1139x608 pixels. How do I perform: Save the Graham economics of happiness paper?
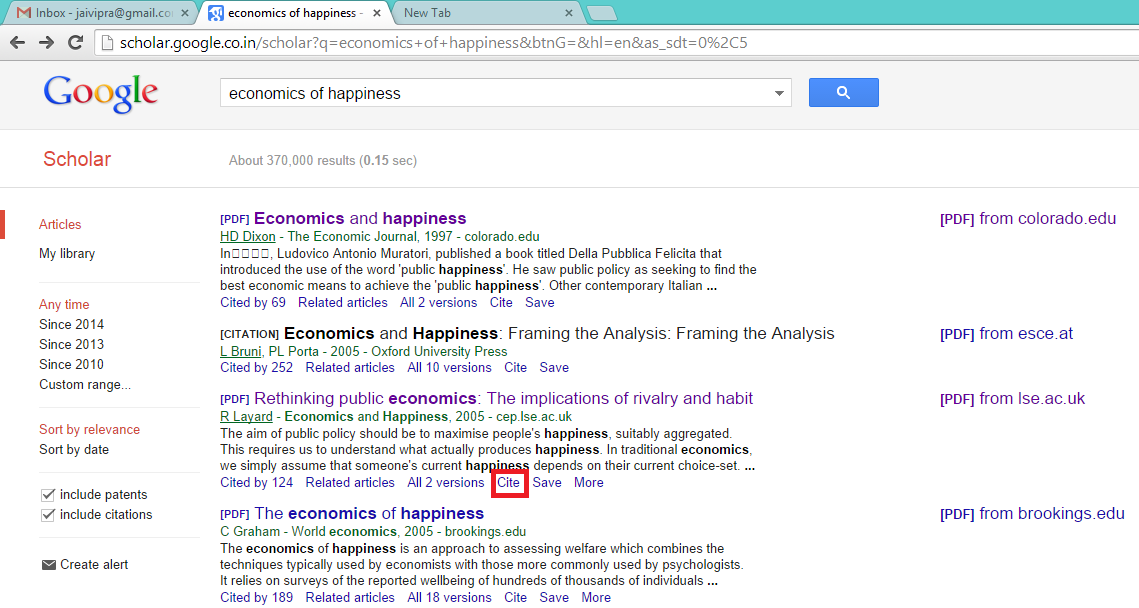[554, 597]
